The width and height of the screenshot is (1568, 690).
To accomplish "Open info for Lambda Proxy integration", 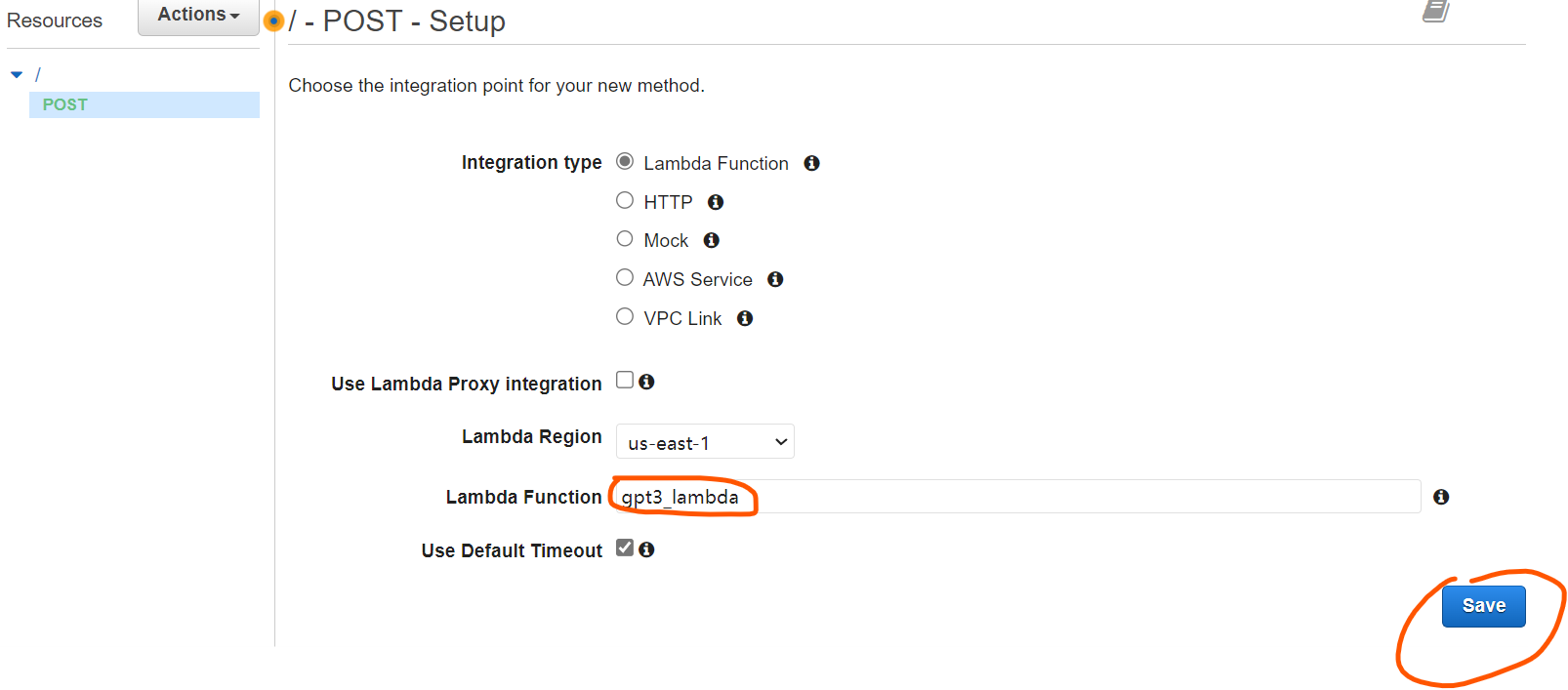I will (647, 382).
